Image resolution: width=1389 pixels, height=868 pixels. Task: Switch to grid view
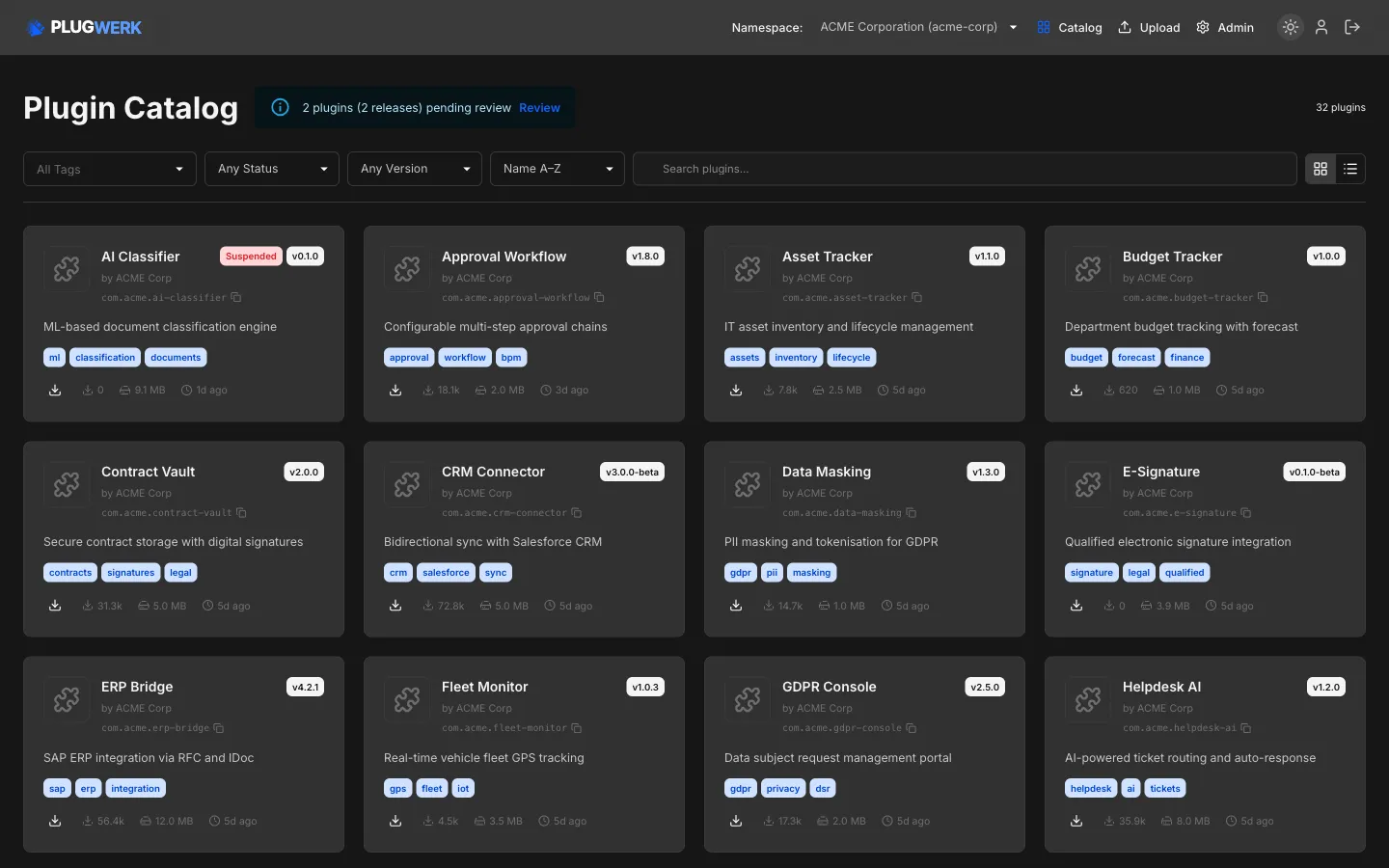(1321, 169)
